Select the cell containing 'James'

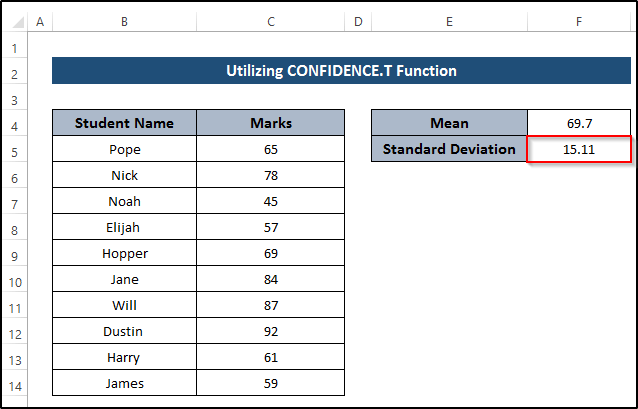pos(124,384)
